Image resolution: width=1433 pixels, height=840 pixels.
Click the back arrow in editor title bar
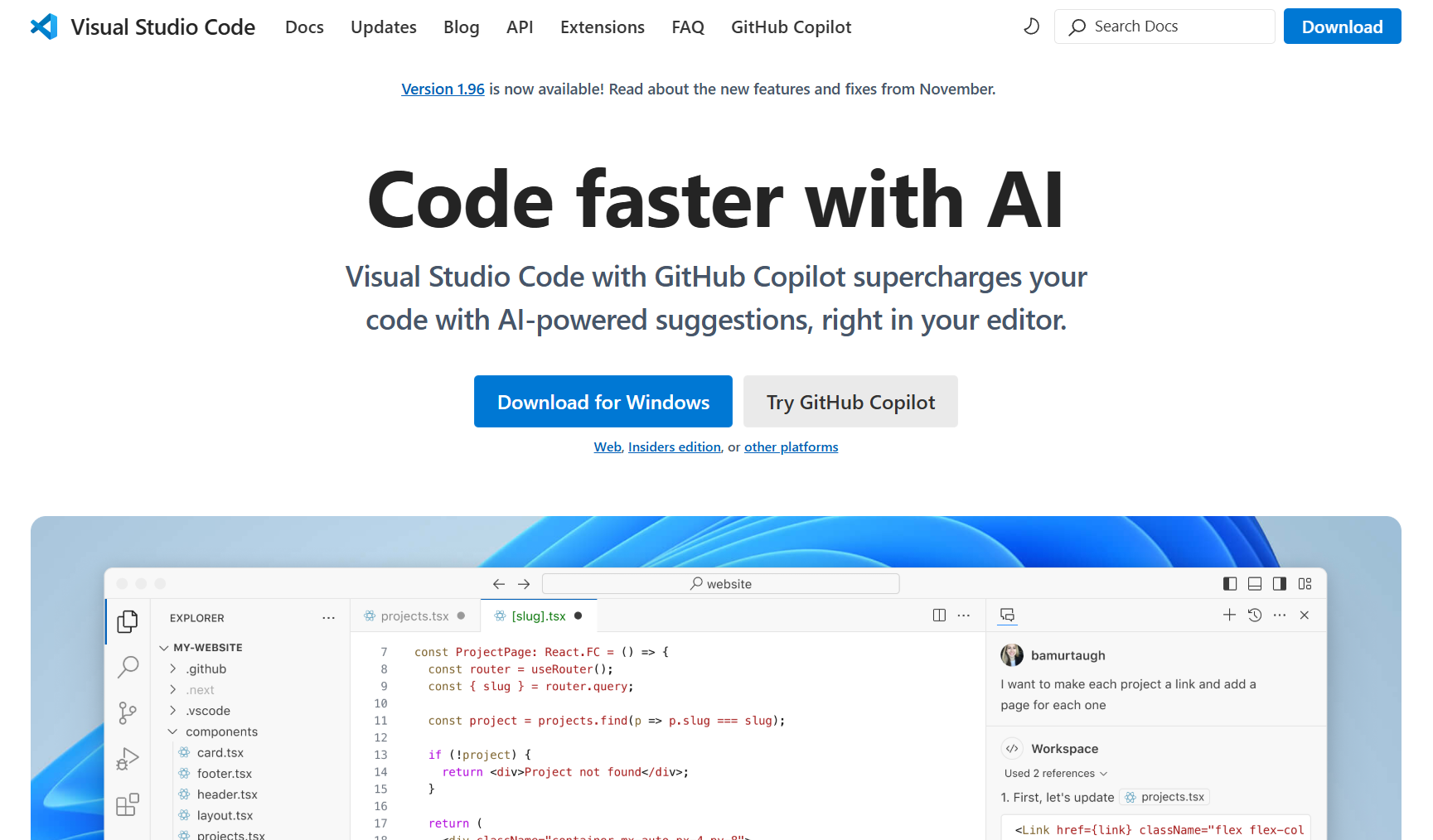tap(499, 584)
